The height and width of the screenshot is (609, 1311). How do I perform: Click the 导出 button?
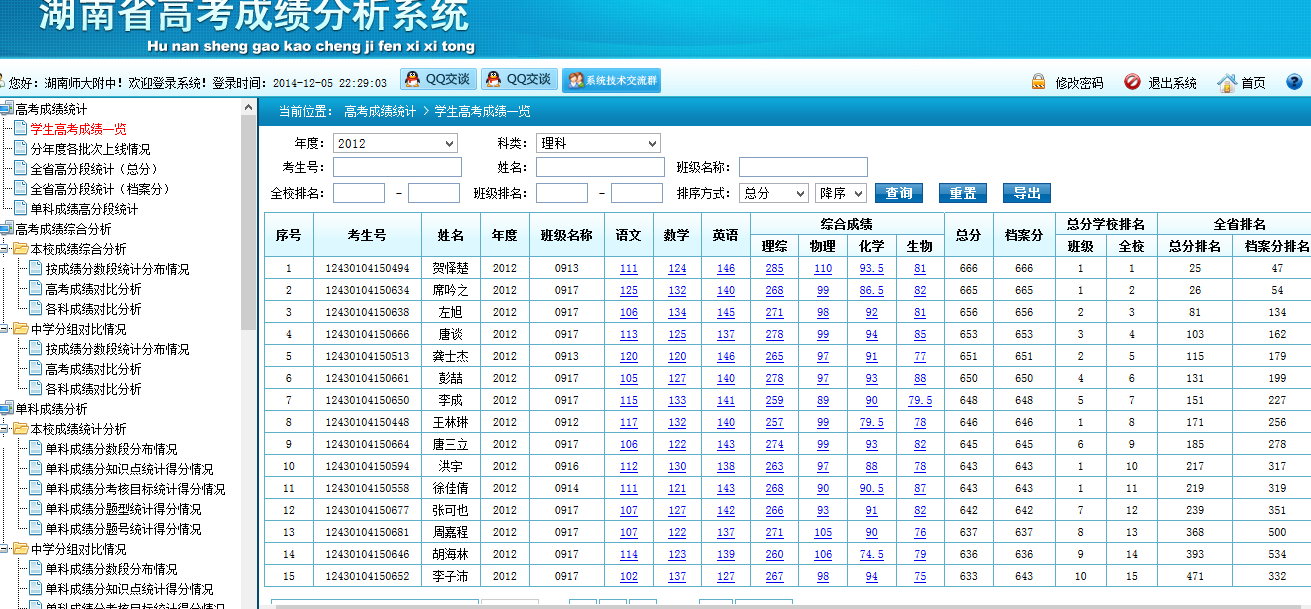point(1027,193)
